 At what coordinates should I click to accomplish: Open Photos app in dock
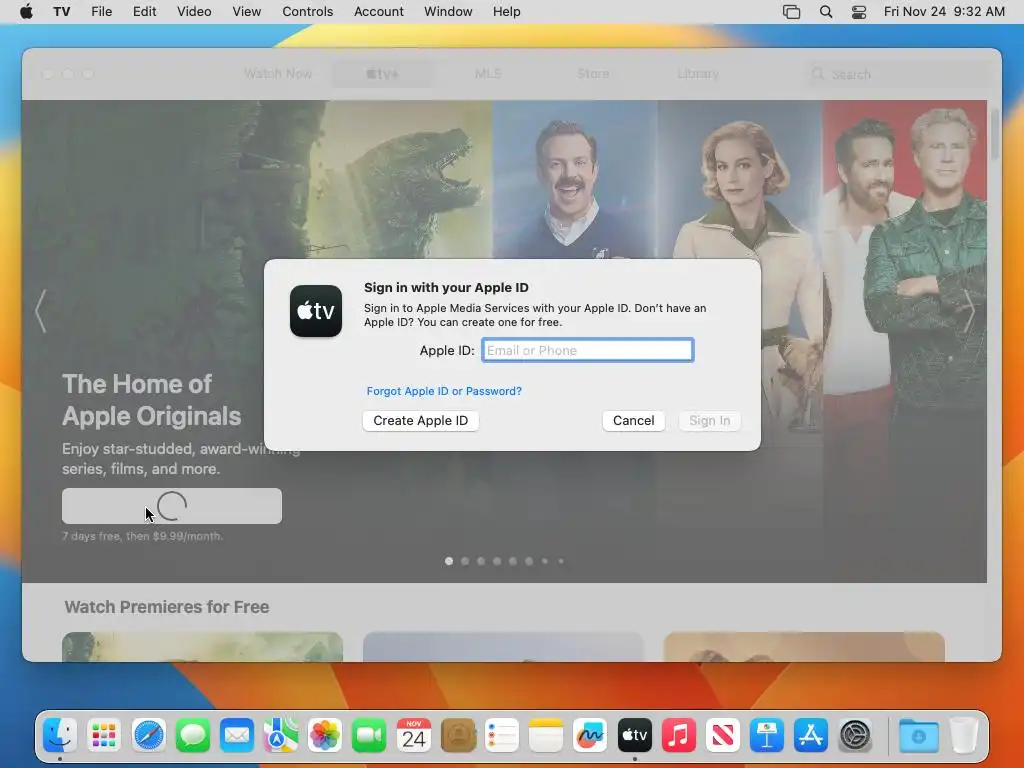325,735
